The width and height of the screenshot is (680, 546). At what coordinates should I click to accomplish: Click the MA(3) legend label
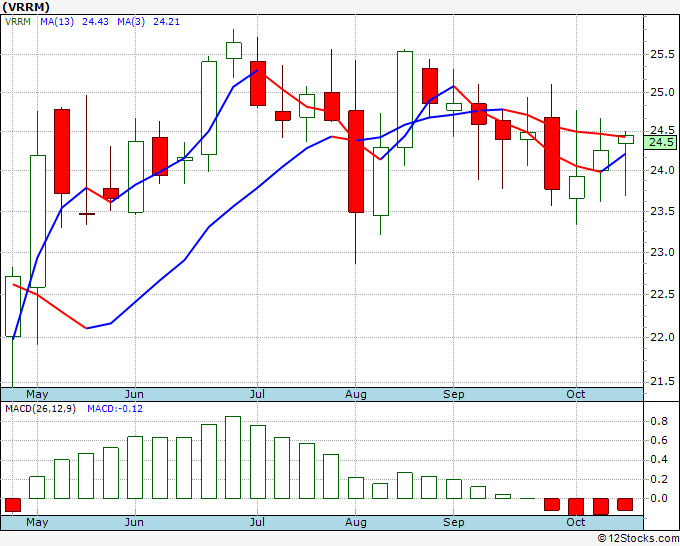pos(131,22)
